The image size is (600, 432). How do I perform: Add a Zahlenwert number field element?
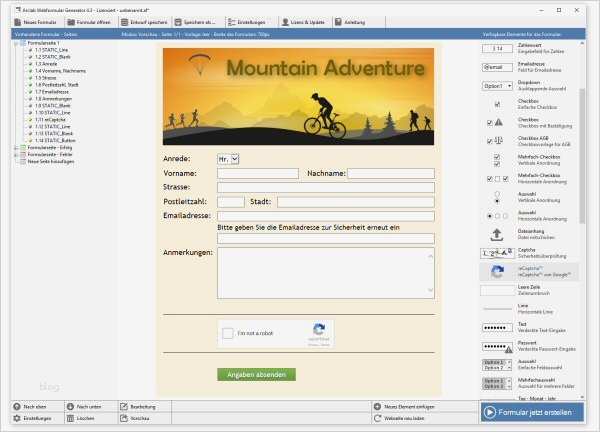click(528, 48)
